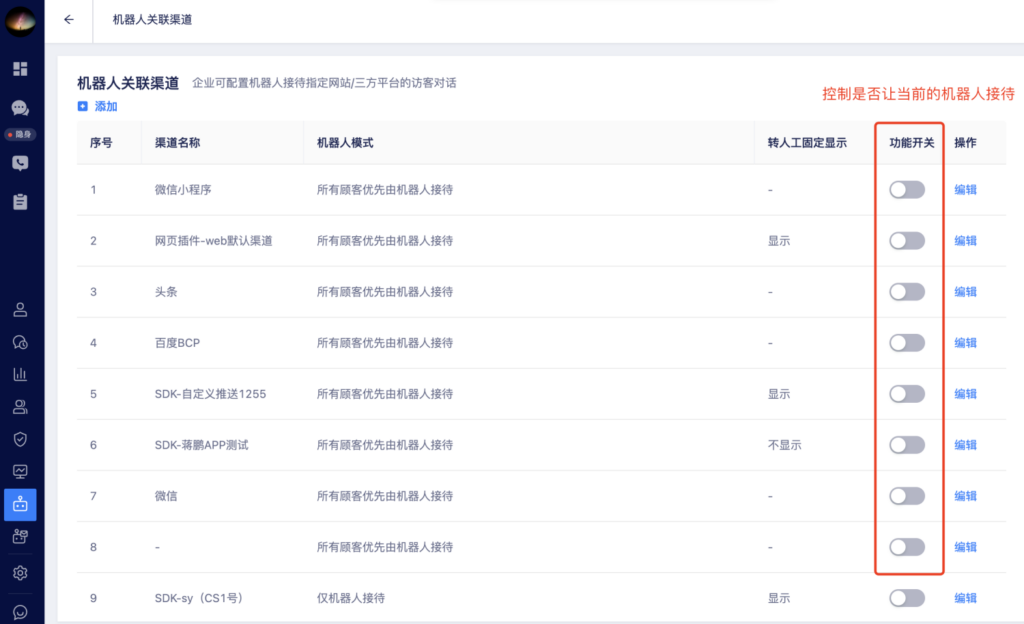Screen dimensions: 1024x624
Task: Click 添加 to add a channel
Action: pos(97,106)
